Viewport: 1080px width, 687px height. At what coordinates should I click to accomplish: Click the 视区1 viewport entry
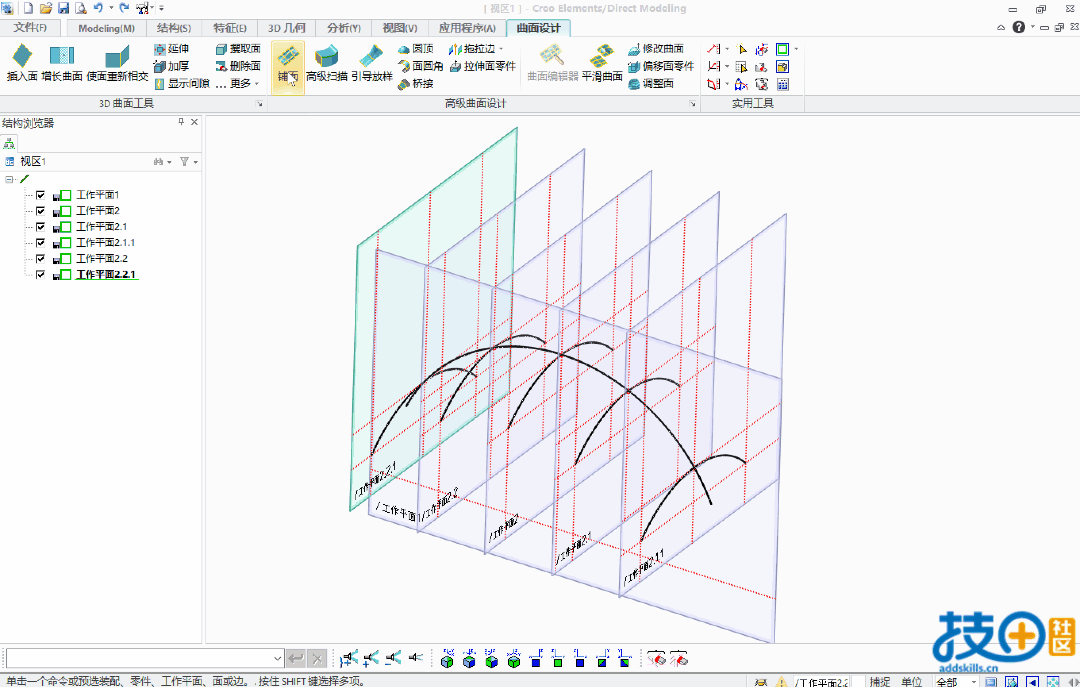(32, 162)
